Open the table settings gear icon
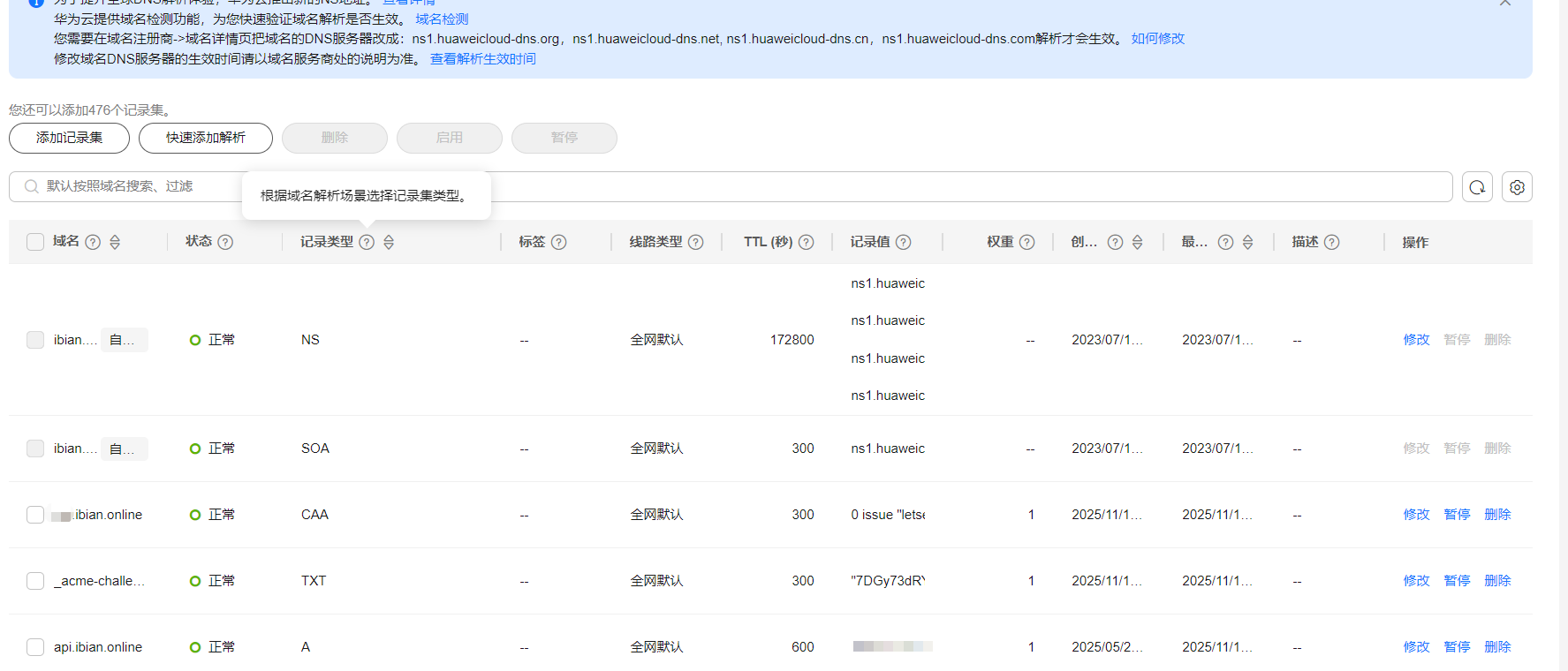1568x671 pixels. pyautogui.click(x=1517, y=187)
